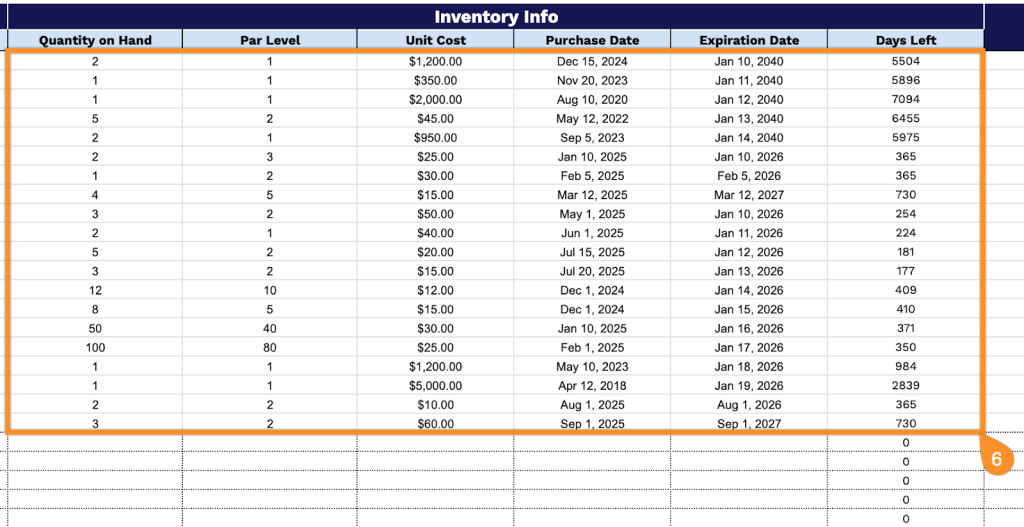
Task: Select the par level cell showing 80
Action: (270, 347)
